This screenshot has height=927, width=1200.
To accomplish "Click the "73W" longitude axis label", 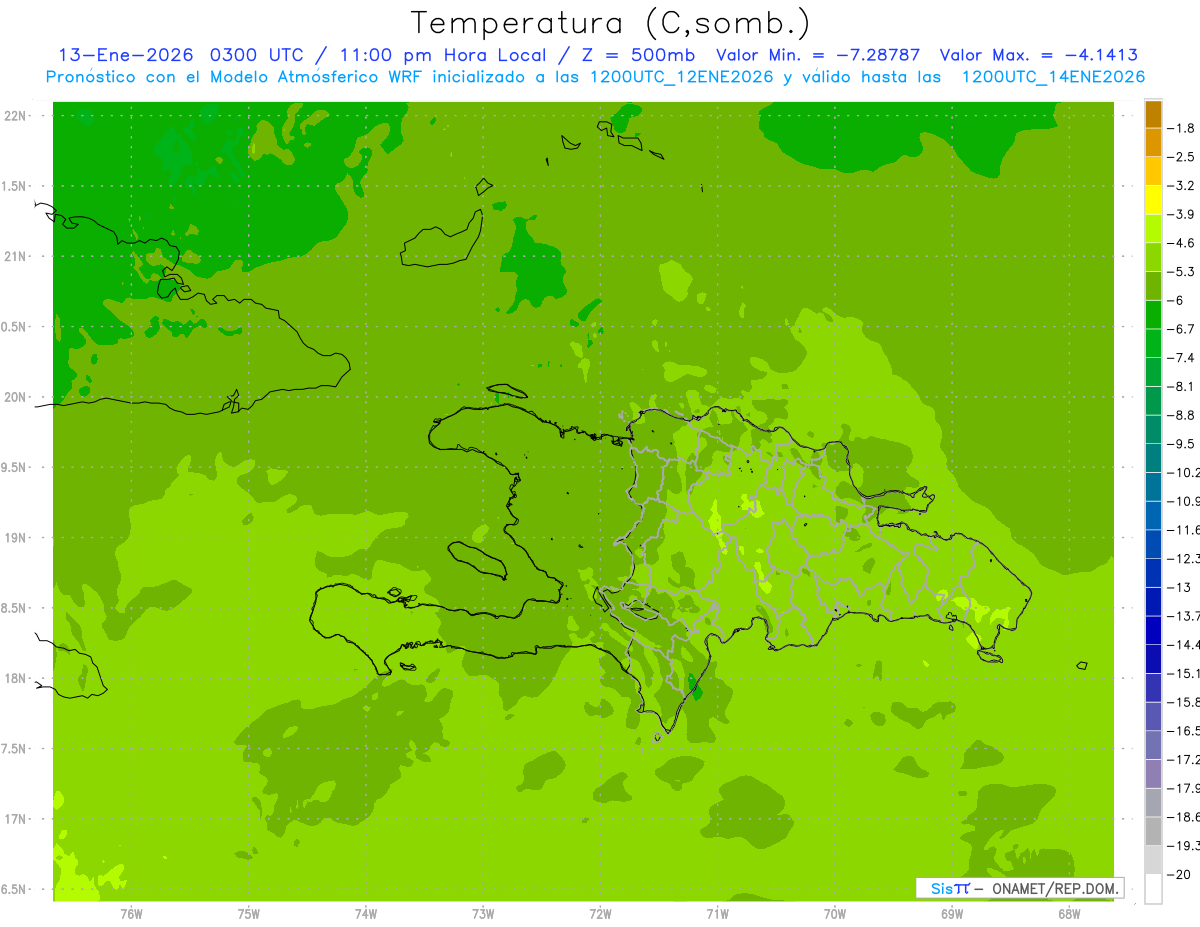I will tap(483, 914).
